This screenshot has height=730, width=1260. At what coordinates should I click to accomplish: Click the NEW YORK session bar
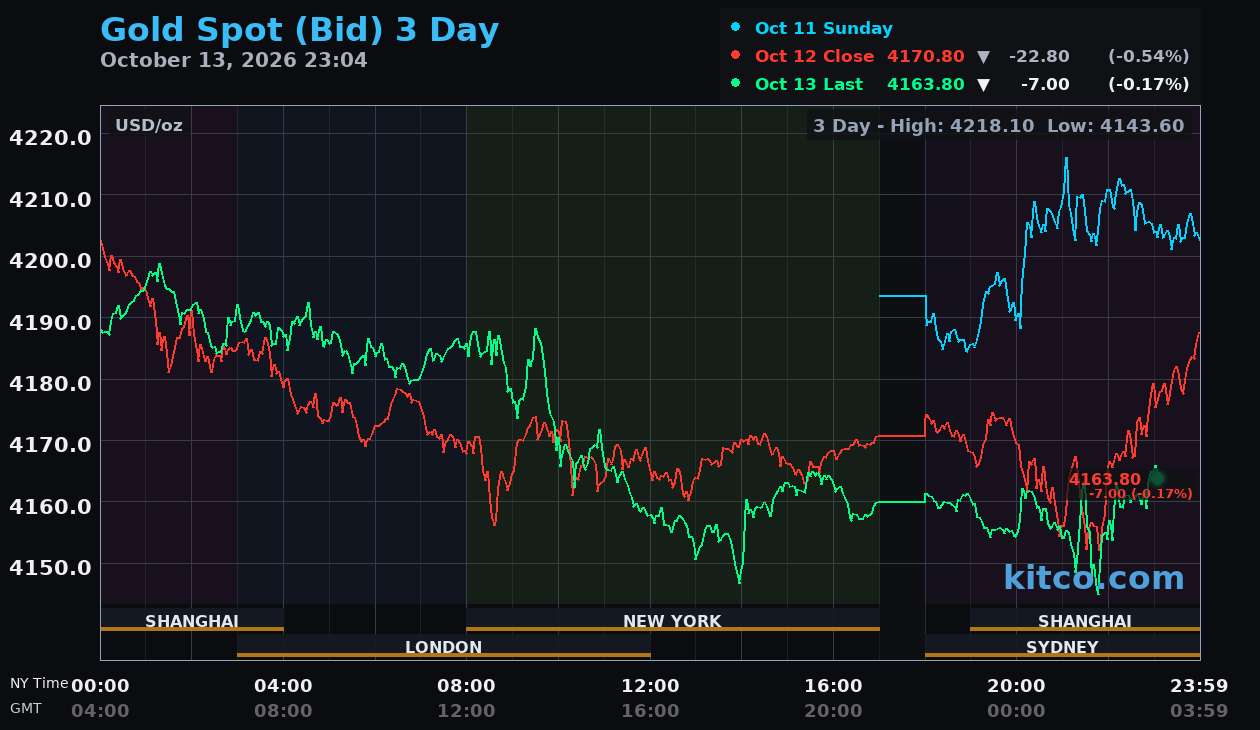(x=672, y=621)
